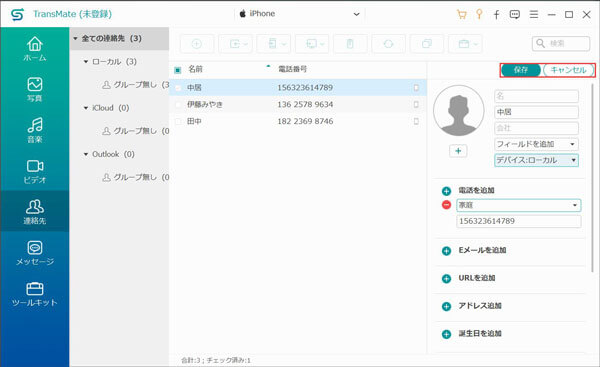Click device icon in 田中 row
The width and height of the screenshot is (600, 367).
pyautogui.click(x=416, y=121)
